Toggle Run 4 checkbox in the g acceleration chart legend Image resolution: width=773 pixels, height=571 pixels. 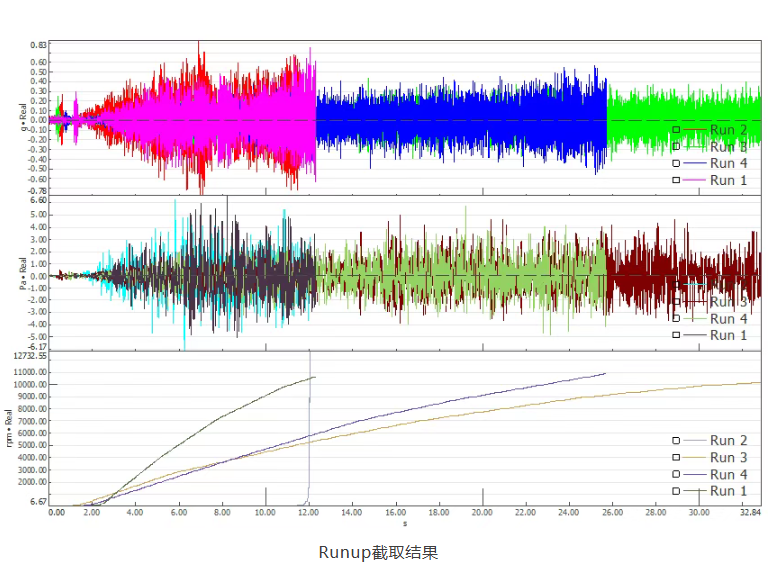pos(676,163)
